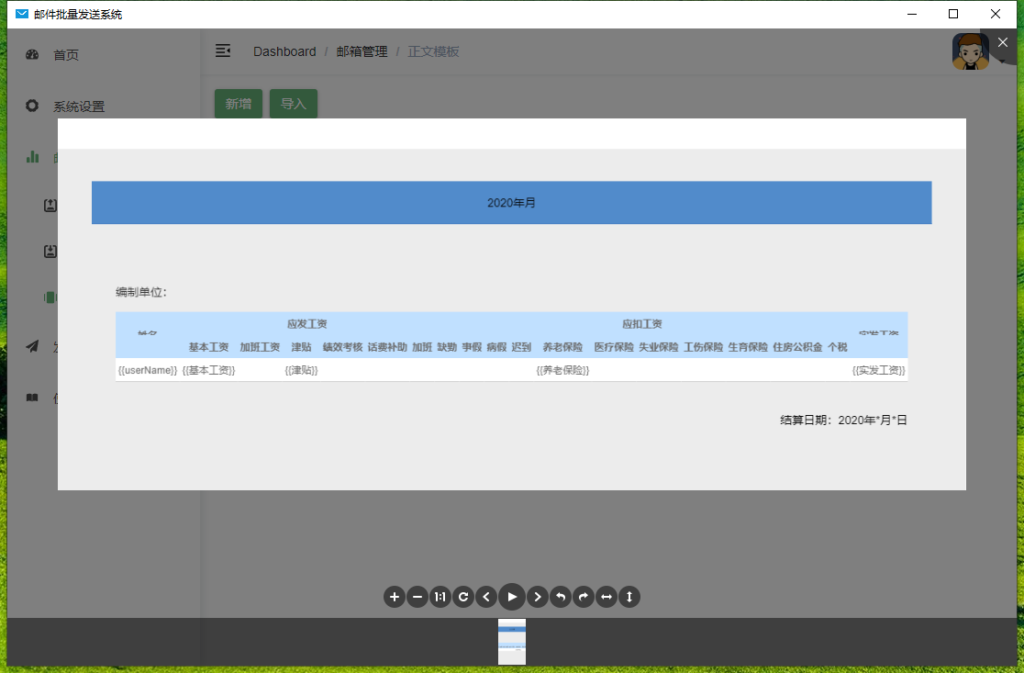This screenshot has width=1024, height=673.
Task: Select the template thumbnail in bottom strip
Action: click(512, 641)
